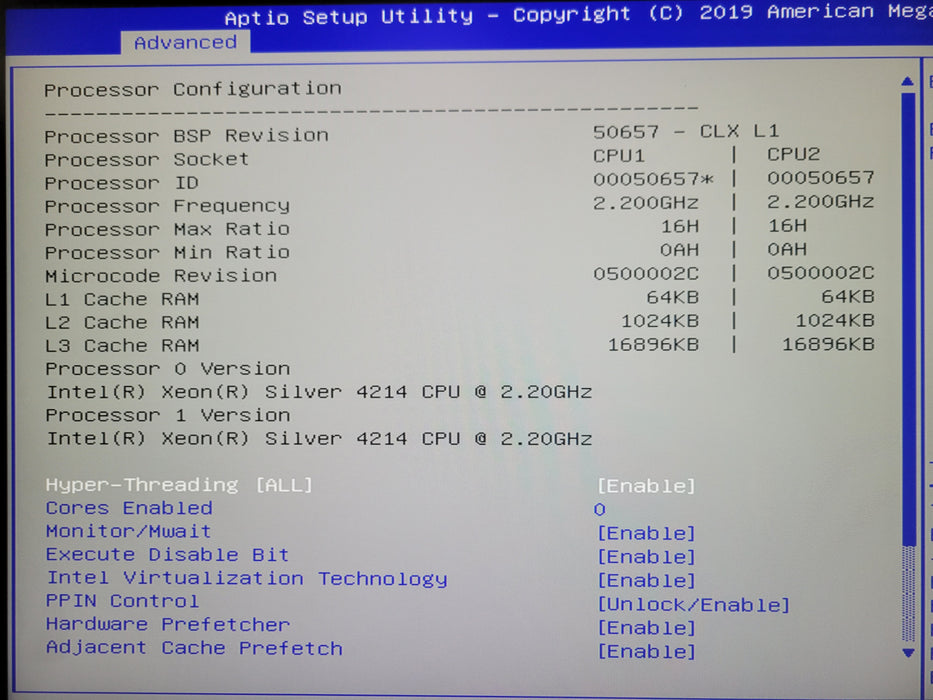Screen dimensions: 933x700
Task: Click CPU1 L3 cache value 16896KB
Action: pyautogui.click(x=653, y=345)
